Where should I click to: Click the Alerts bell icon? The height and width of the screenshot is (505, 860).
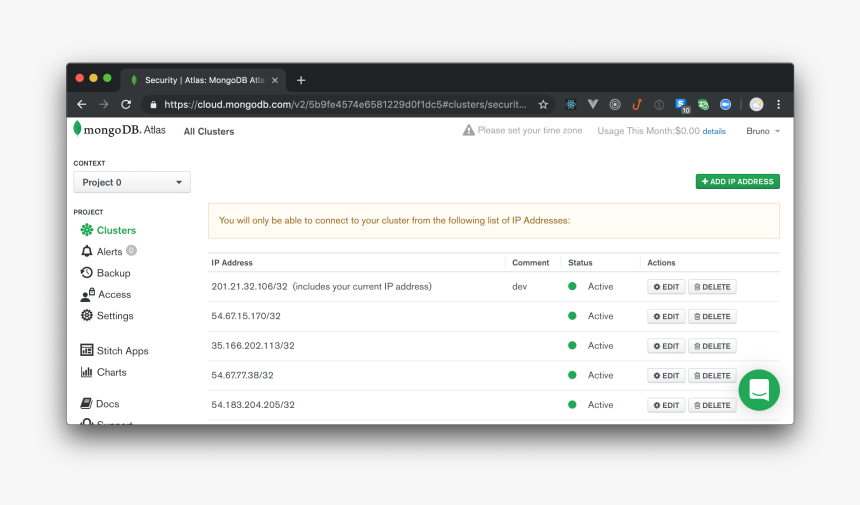point(87,251)
